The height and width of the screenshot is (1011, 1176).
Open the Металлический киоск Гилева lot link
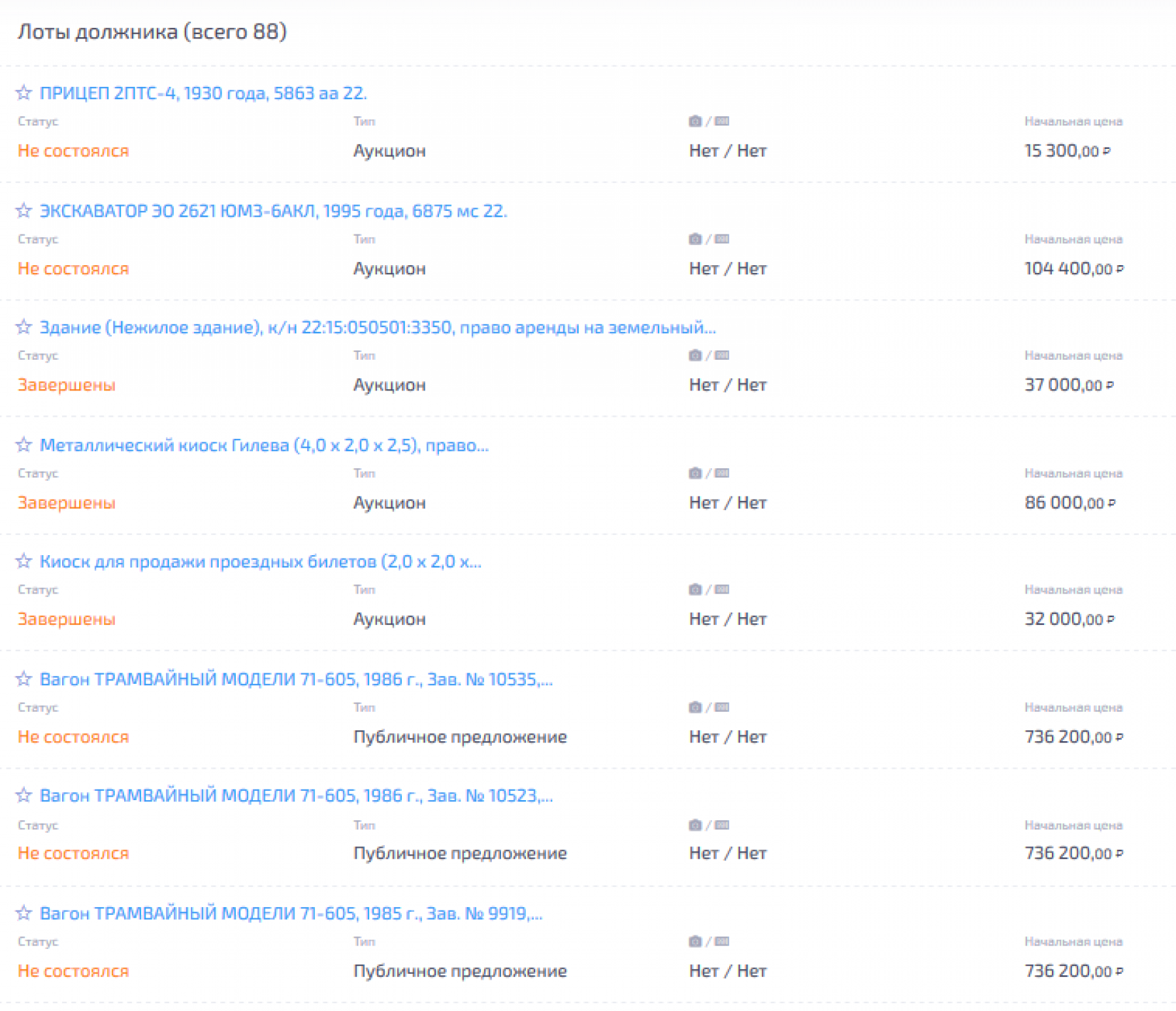[x=264, y=445]
